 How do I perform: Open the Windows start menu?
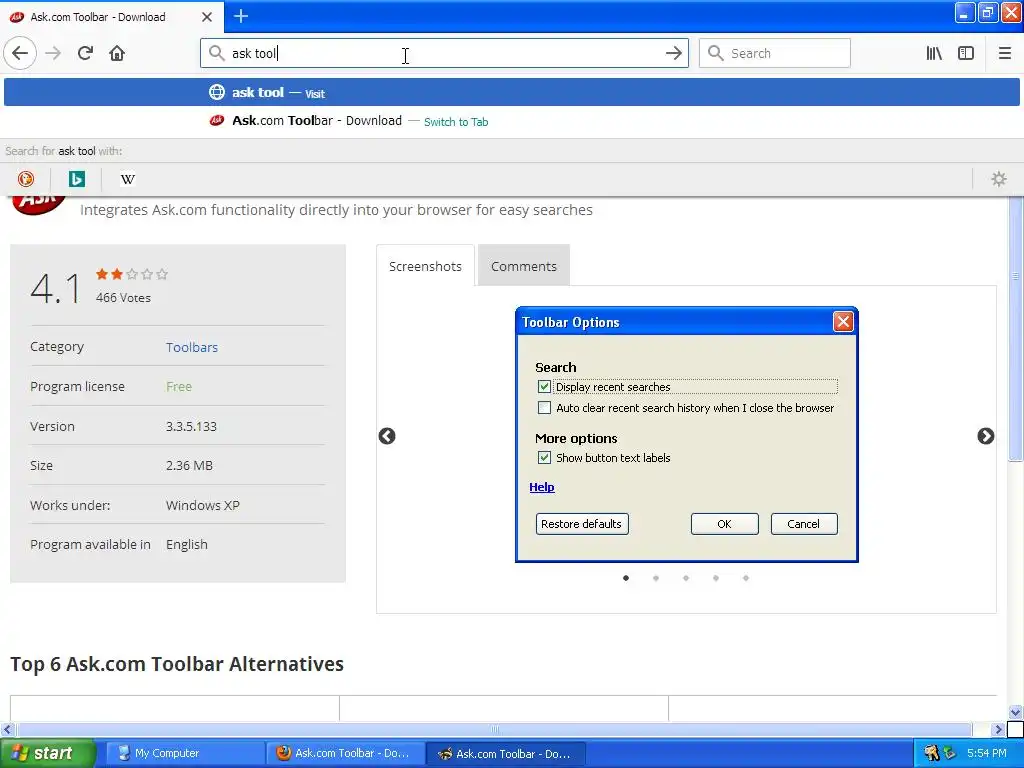click(47, 753)
